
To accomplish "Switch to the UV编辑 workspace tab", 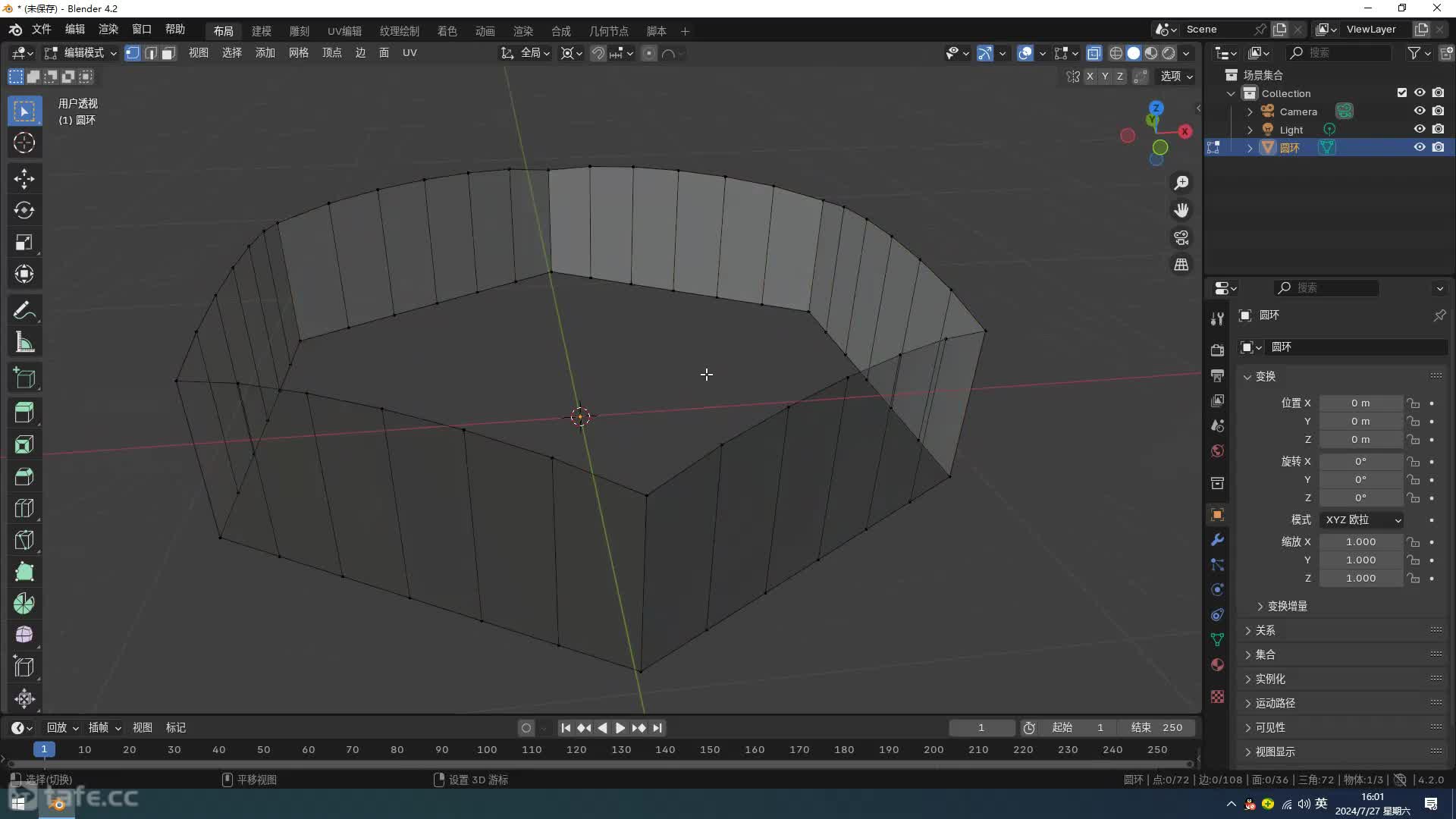I will click(x=344, y=31).
